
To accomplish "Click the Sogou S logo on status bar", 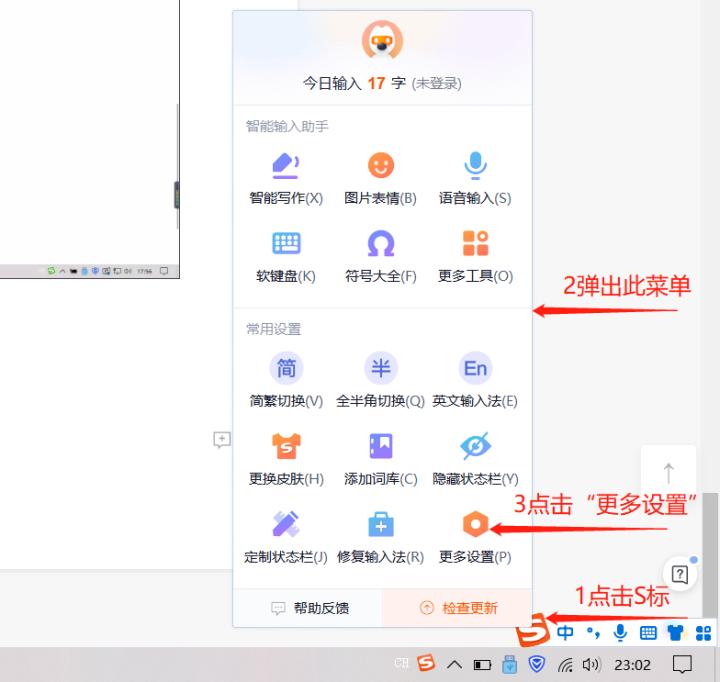I will 533,630.
